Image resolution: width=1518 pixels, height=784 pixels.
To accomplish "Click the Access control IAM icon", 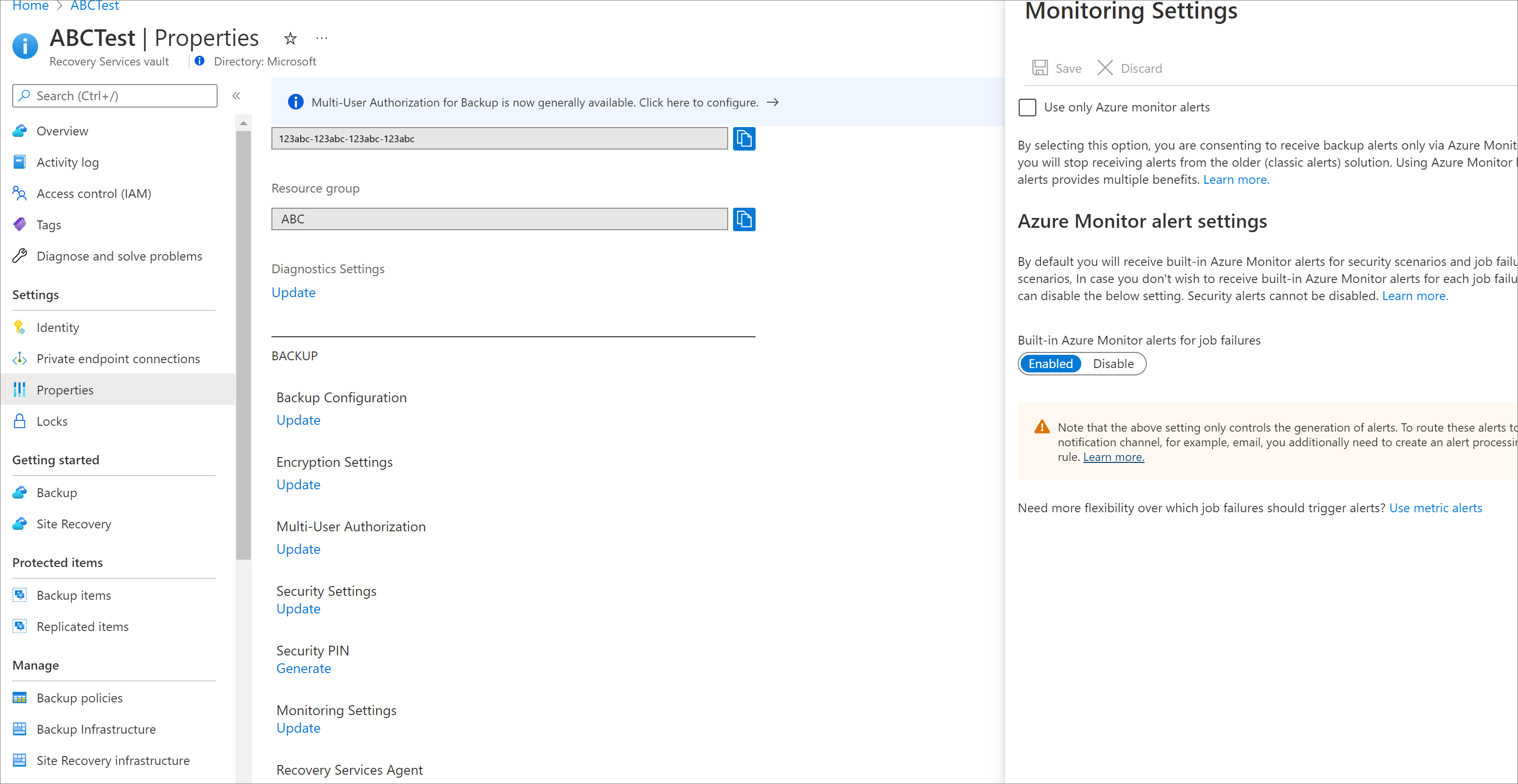I will tap(20, 192).
